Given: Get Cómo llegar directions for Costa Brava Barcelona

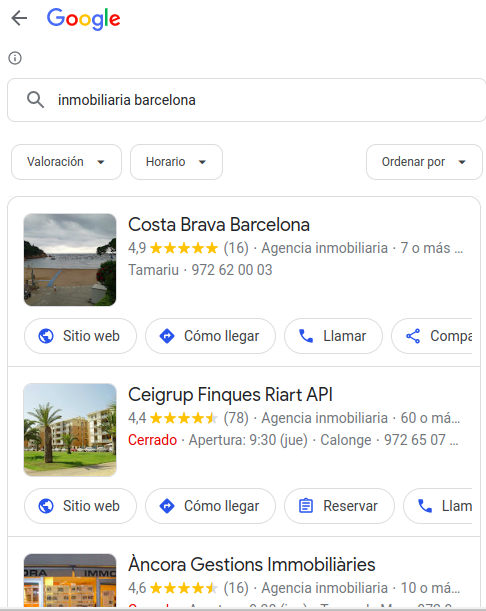Looking at the screenshot, I should point(210,336).
